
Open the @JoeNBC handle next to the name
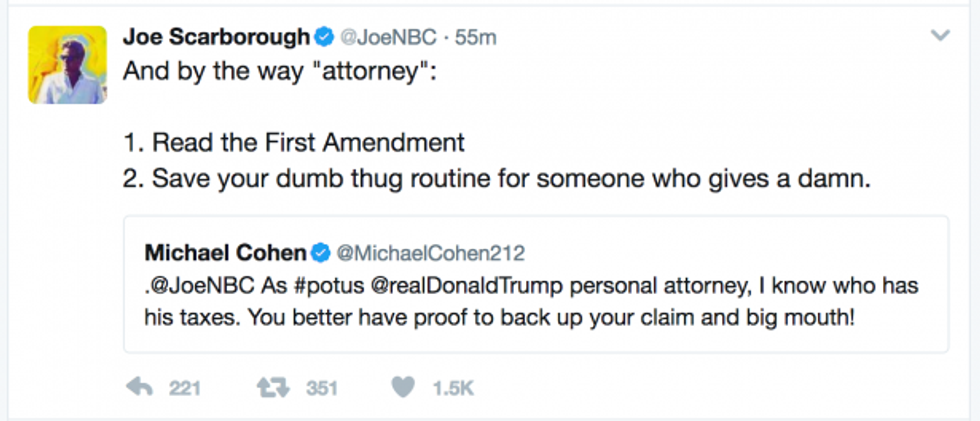[389, 38]
